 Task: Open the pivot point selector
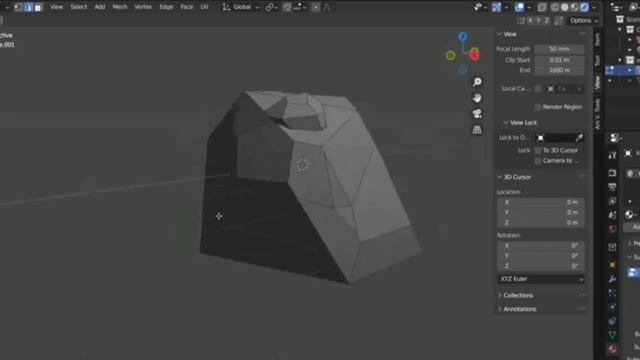271,7
